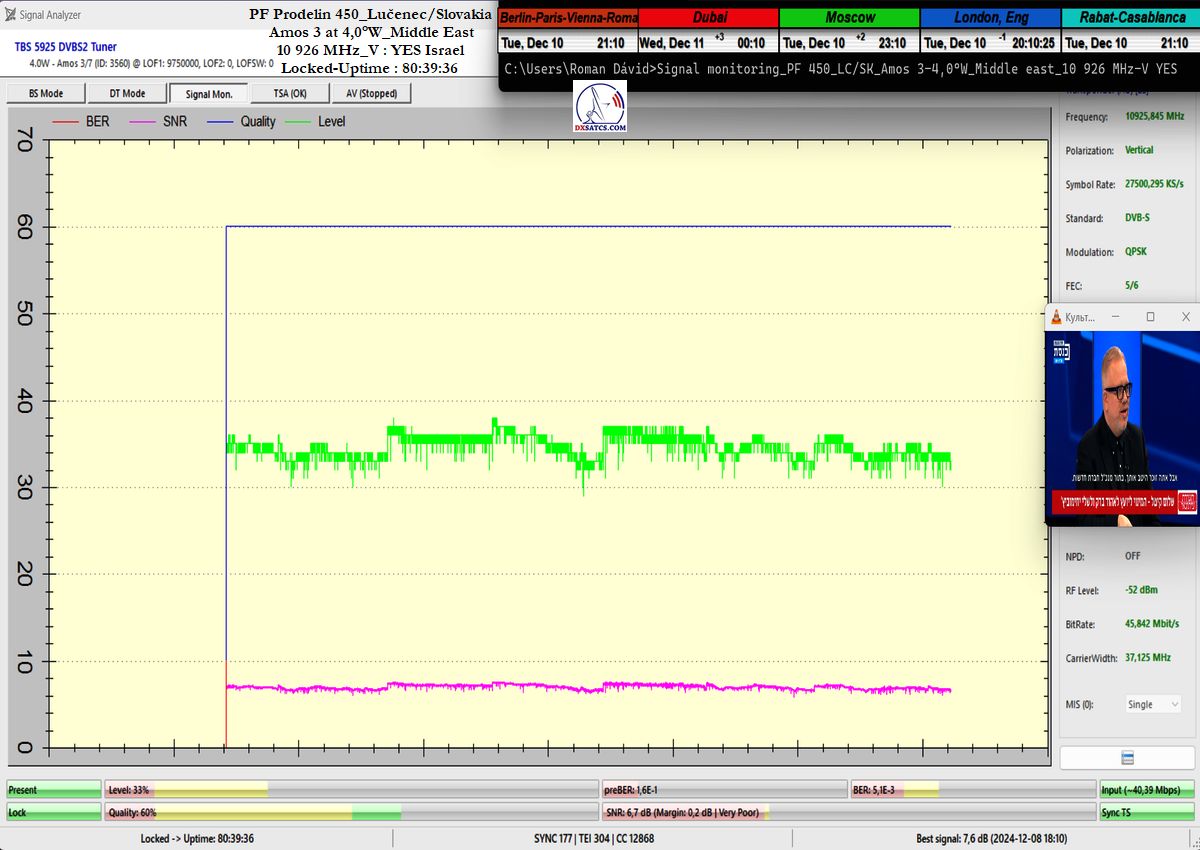Image resolution: width=1200 pixels, height=850 pixels.
Task: Switch to DT Mode tab
Action: tap(126, 93)
